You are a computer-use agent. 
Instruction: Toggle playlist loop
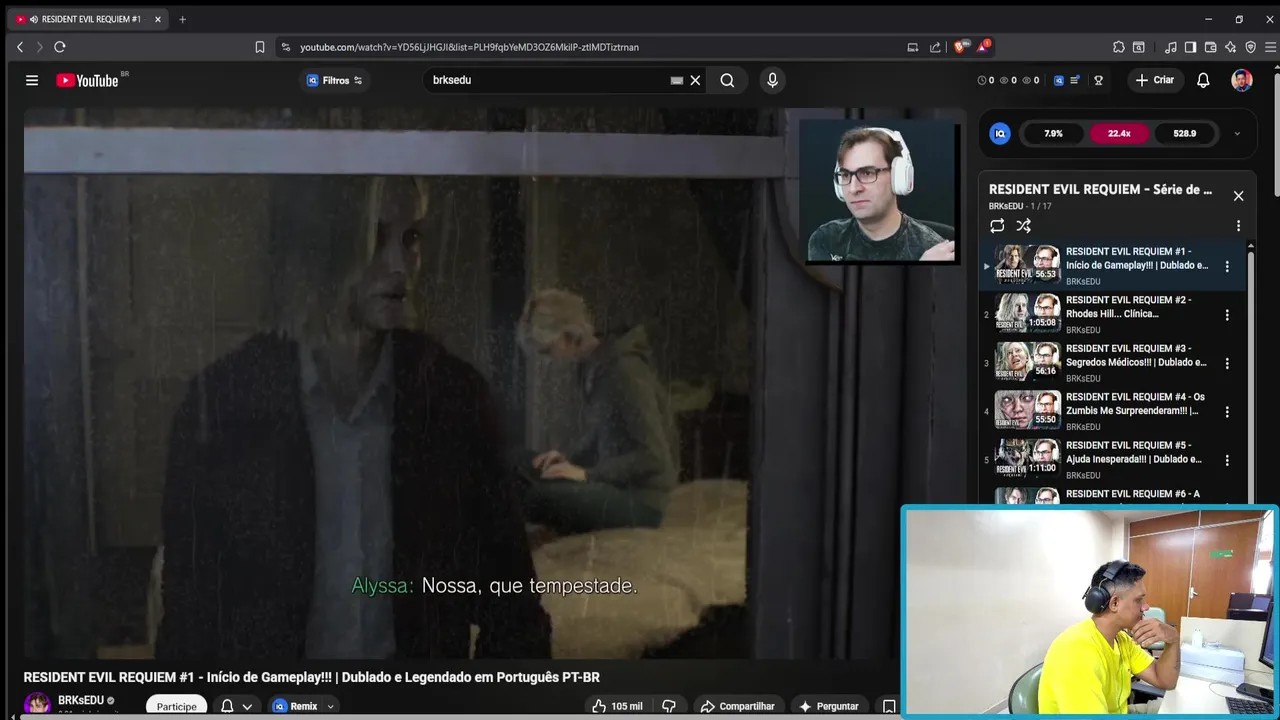point(997,226)
